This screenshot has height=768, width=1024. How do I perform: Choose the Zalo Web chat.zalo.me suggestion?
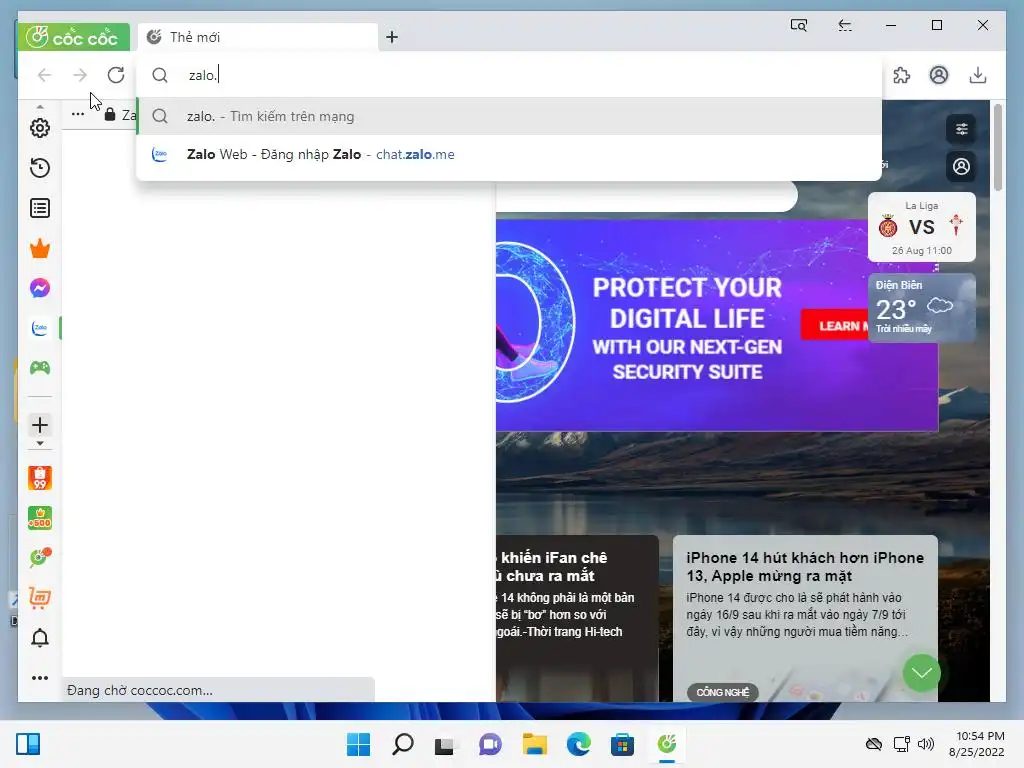click(509, 155)
